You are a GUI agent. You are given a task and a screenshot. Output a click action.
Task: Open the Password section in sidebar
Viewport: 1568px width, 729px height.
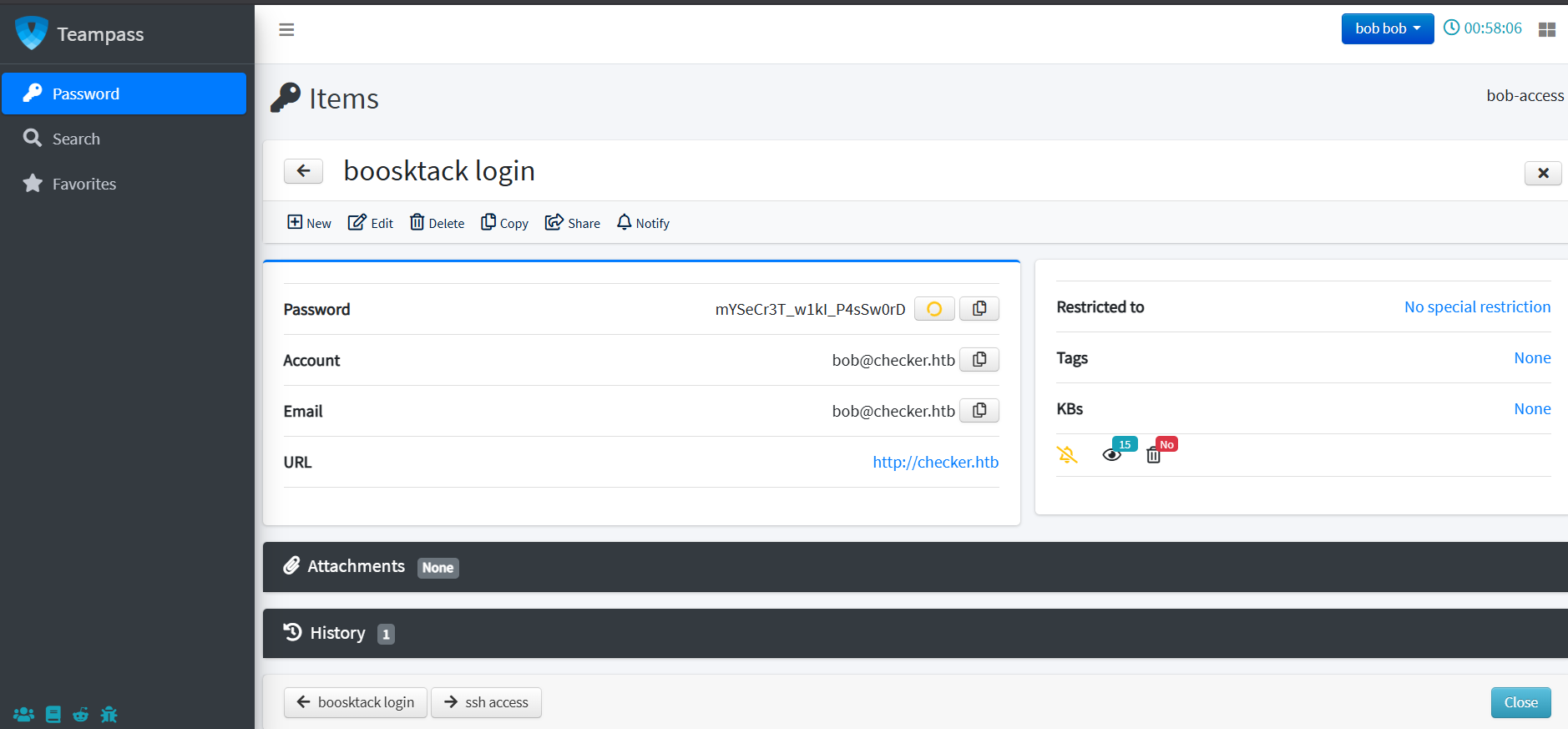pos(124,94)
